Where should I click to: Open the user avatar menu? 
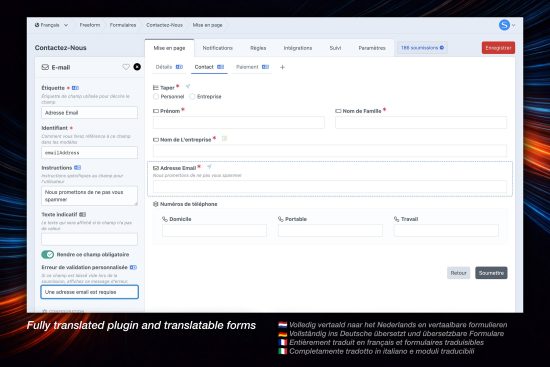(504, 25)
